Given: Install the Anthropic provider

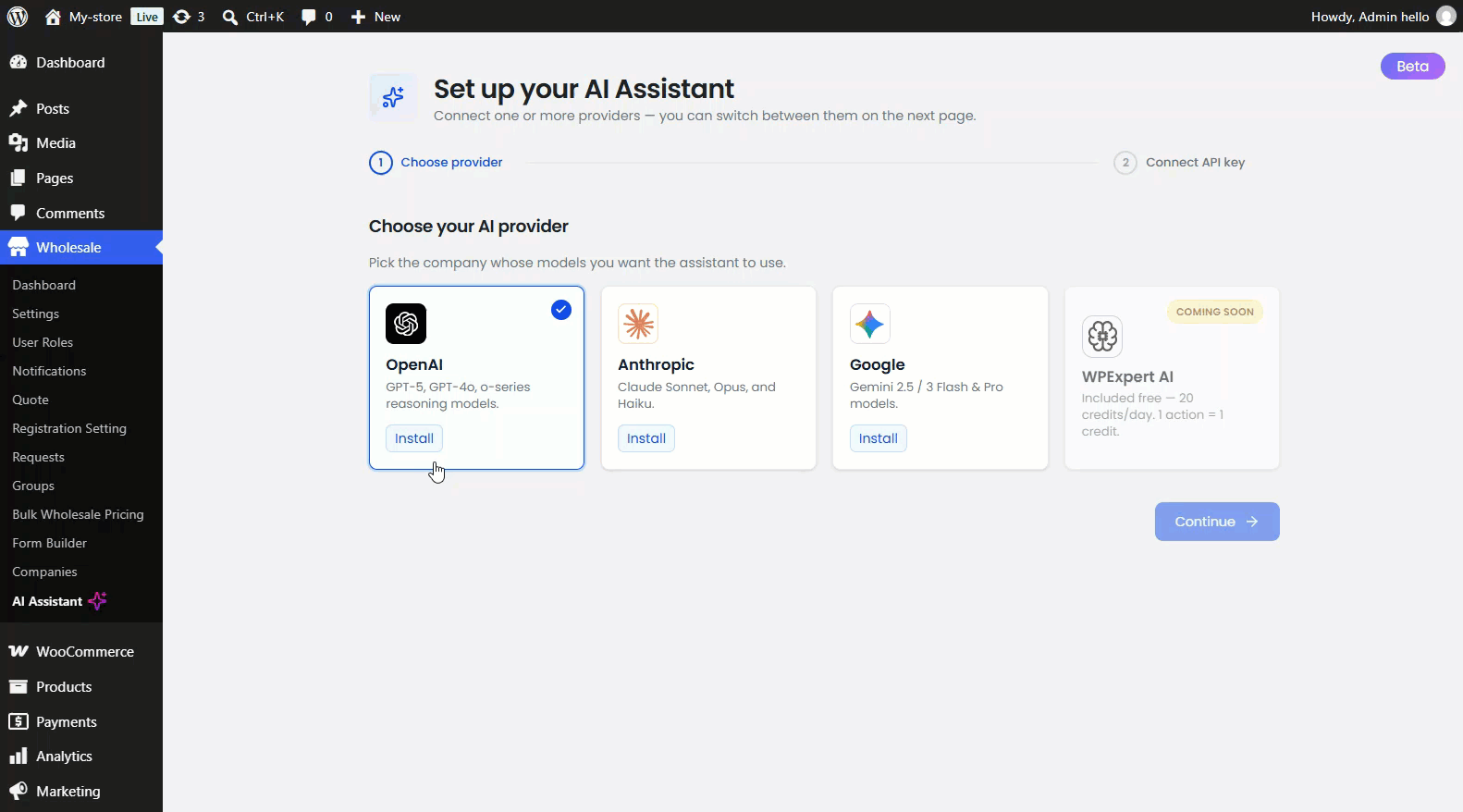Looking at the screenshot, I should (x=646, y=438).
